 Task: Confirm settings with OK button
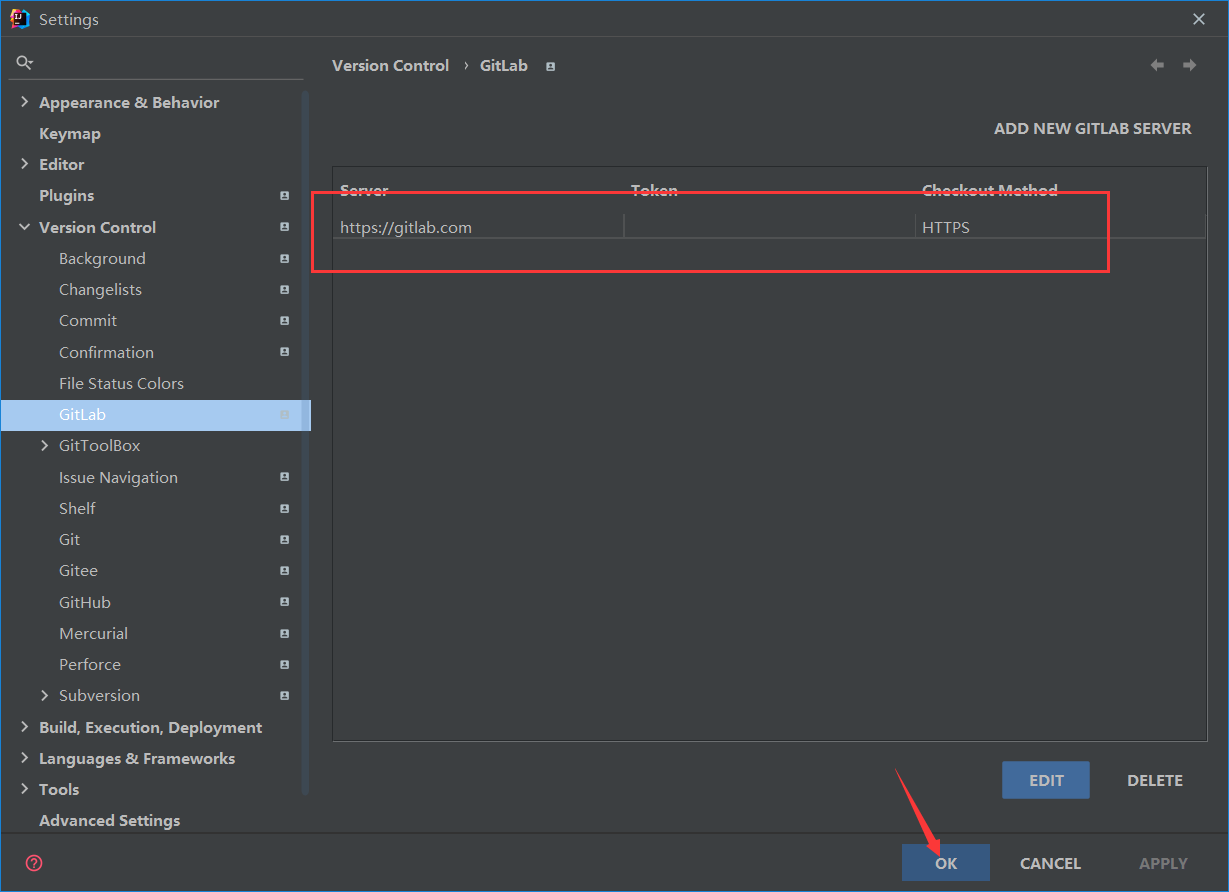point(946,863)
